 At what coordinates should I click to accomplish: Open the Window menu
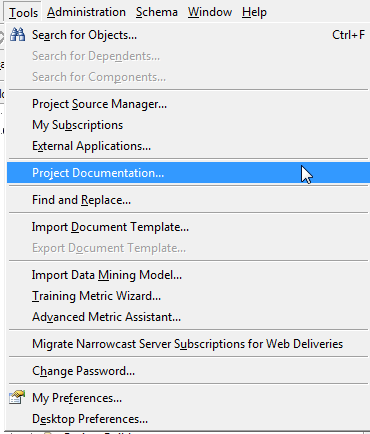click(x=210, y=12)
